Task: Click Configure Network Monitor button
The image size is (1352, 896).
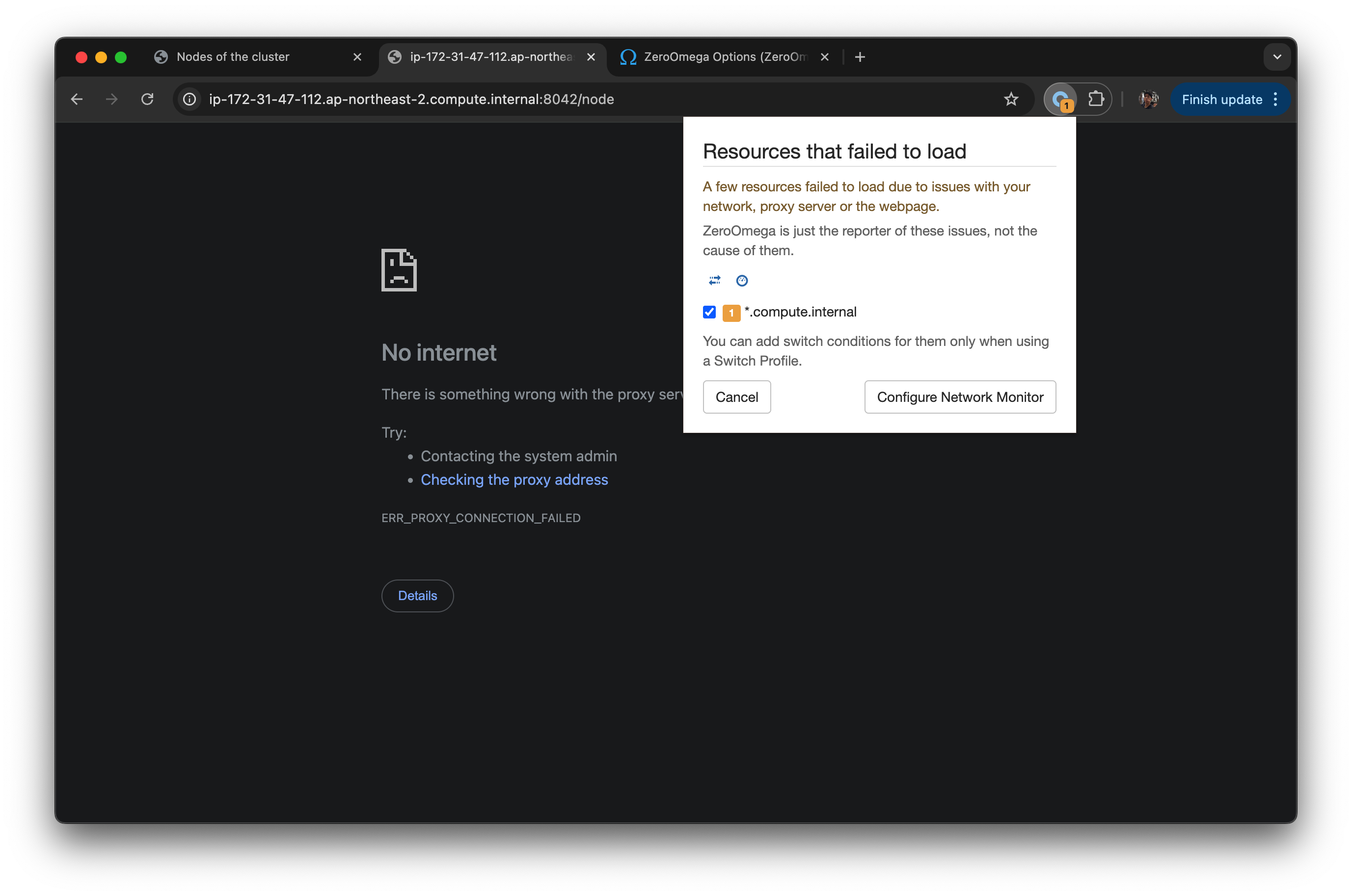Action: [x=960, y=397]
